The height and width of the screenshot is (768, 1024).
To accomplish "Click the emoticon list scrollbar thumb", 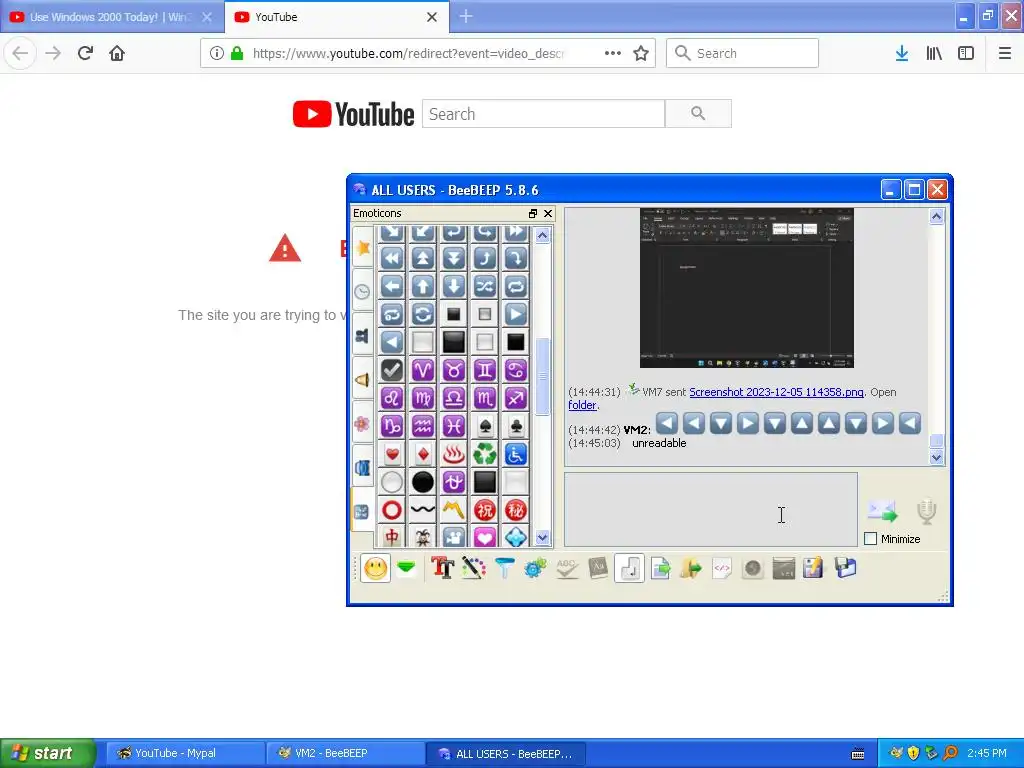I will [542, 376].
